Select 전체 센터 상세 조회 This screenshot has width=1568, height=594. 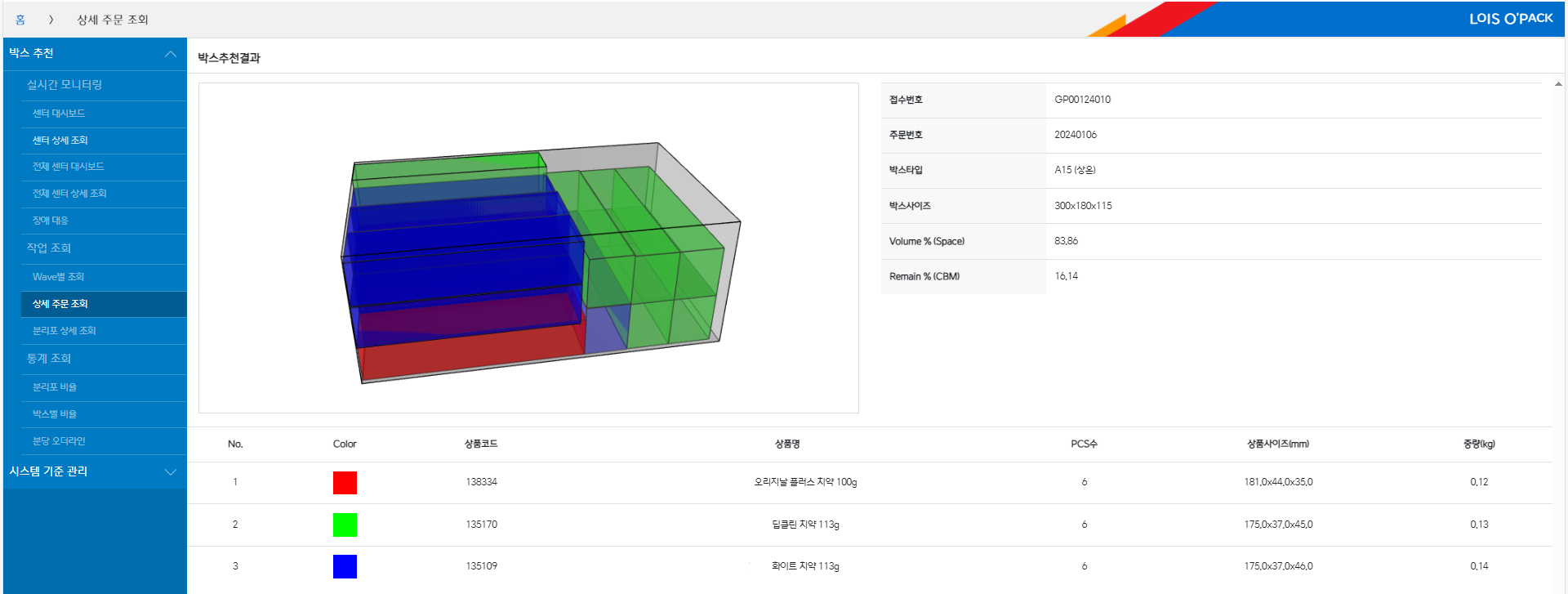(x=69, y=194)
